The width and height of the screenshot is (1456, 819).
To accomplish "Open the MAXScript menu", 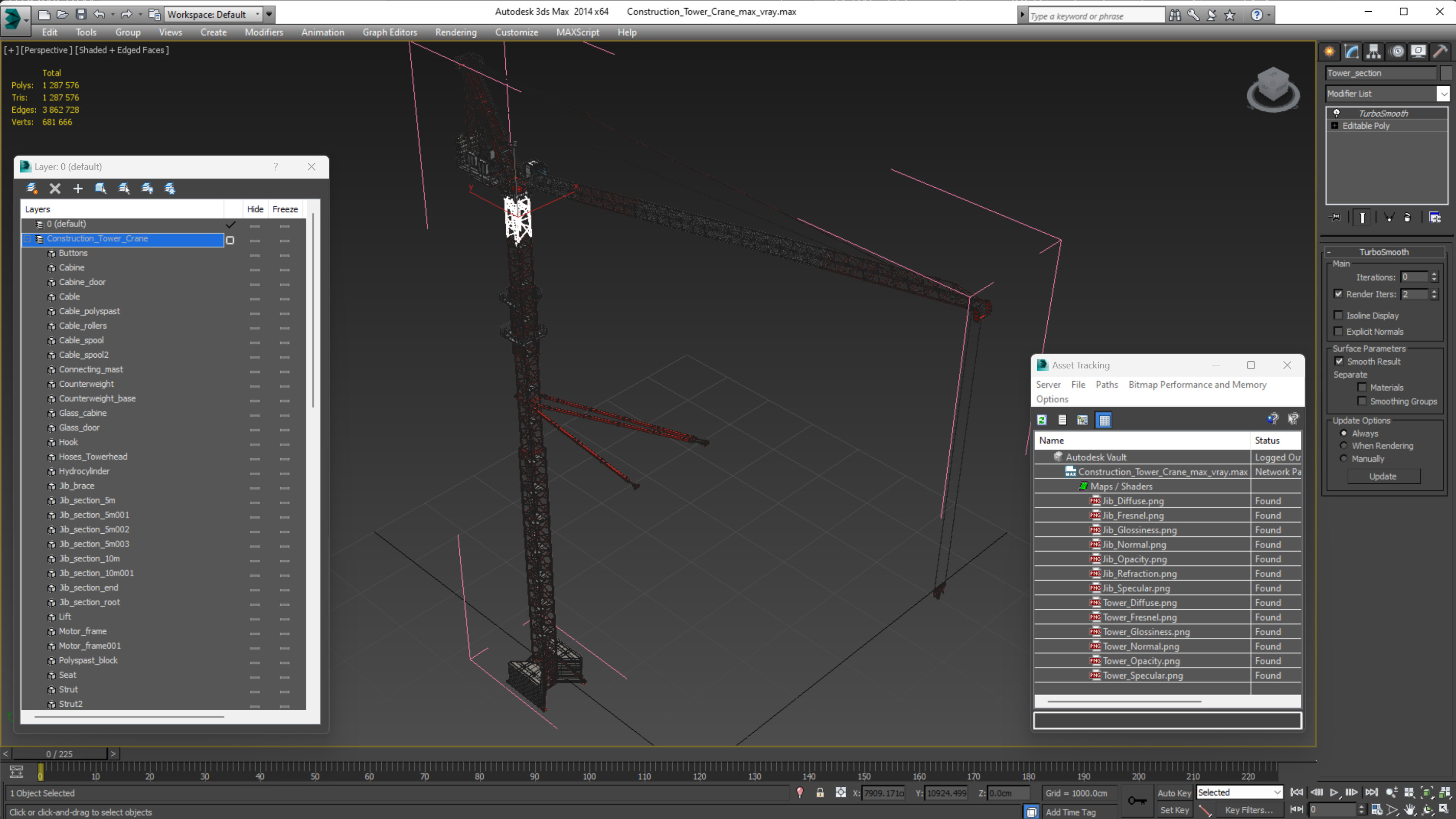I will tap(578, 32).
